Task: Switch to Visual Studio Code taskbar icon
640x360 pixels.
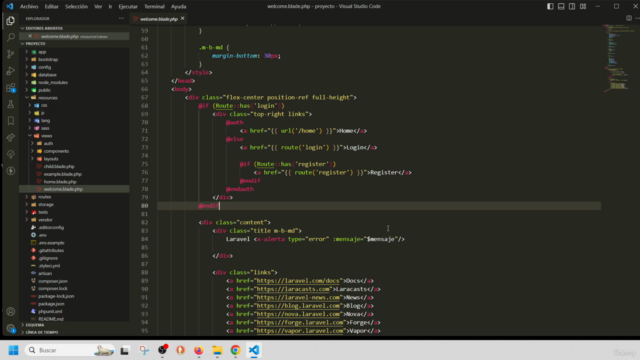Action: tap(254, 350)
